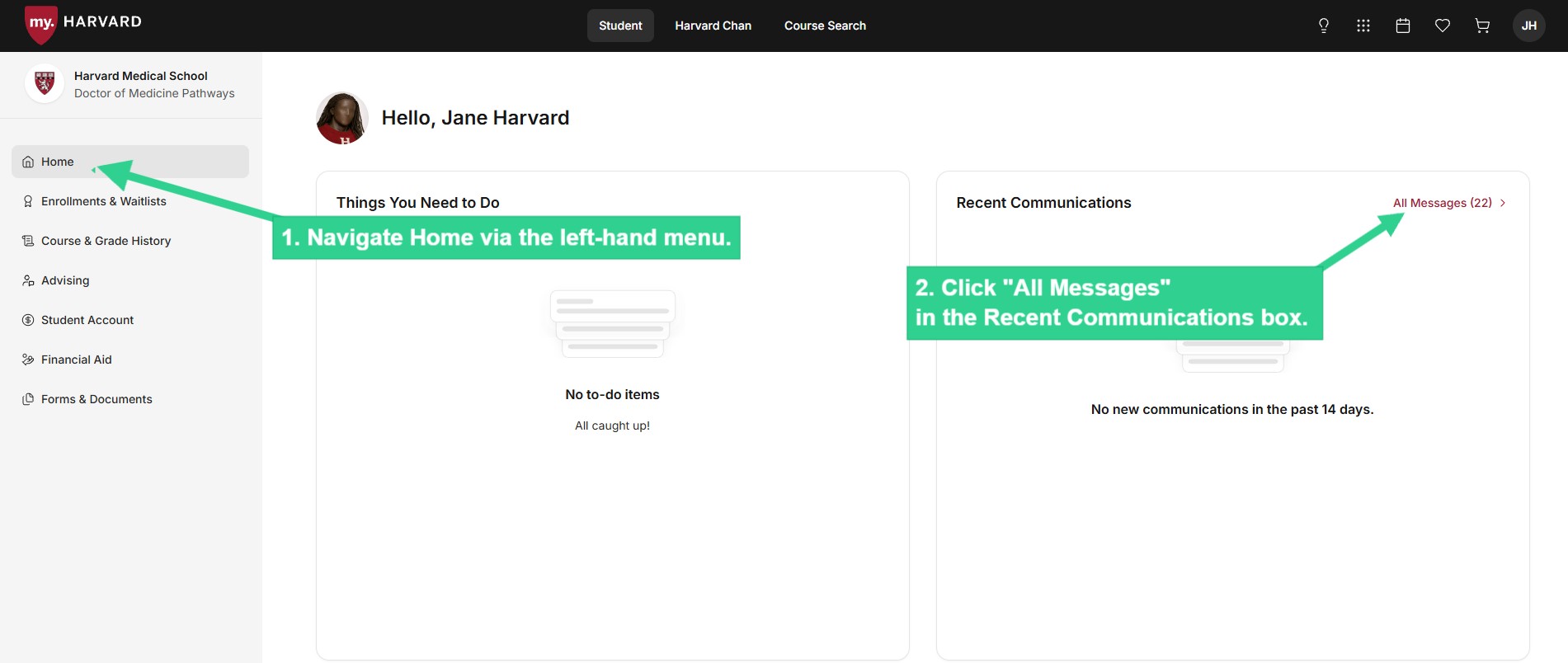Screen dimensions: 1568x663
Task: Open the JH user avatar menu
Action: pos(1529,26)
